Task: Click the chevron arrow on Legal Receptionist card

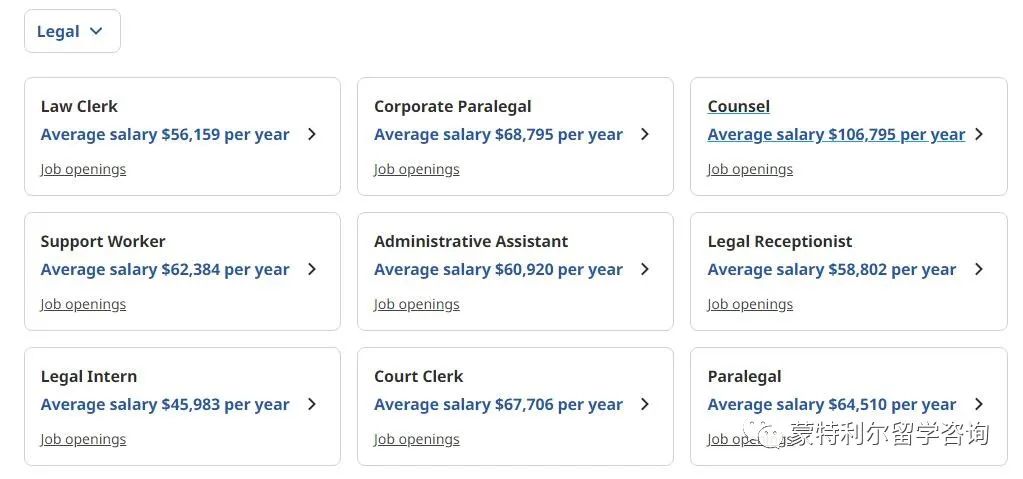Action: click(x=979, y=270)
